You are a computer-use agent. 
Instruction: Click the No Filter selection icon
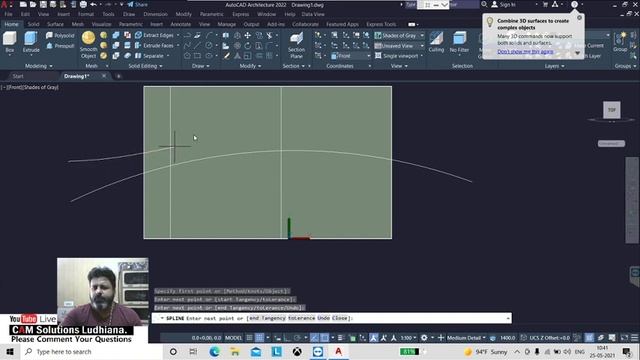459,42
